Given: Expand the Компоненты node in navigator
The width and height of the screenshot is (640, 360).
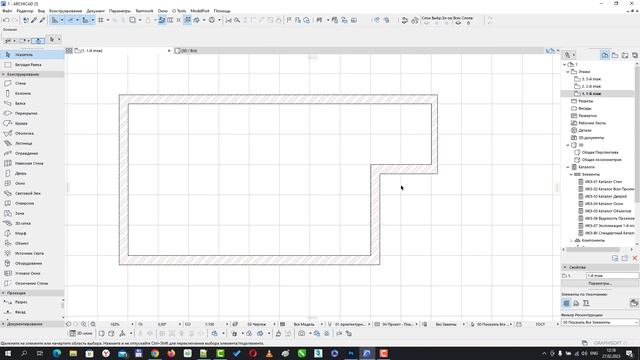Looking at the screenshot, I should tap(571, 240).
